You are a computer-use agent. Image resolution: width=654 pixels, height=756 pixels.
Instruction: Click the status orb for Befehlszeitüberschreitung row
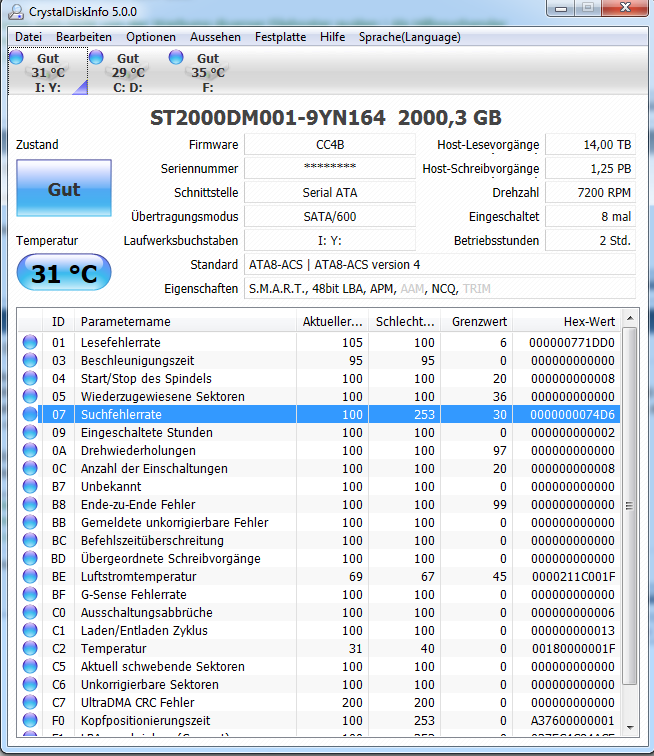[x=30, y=540]
